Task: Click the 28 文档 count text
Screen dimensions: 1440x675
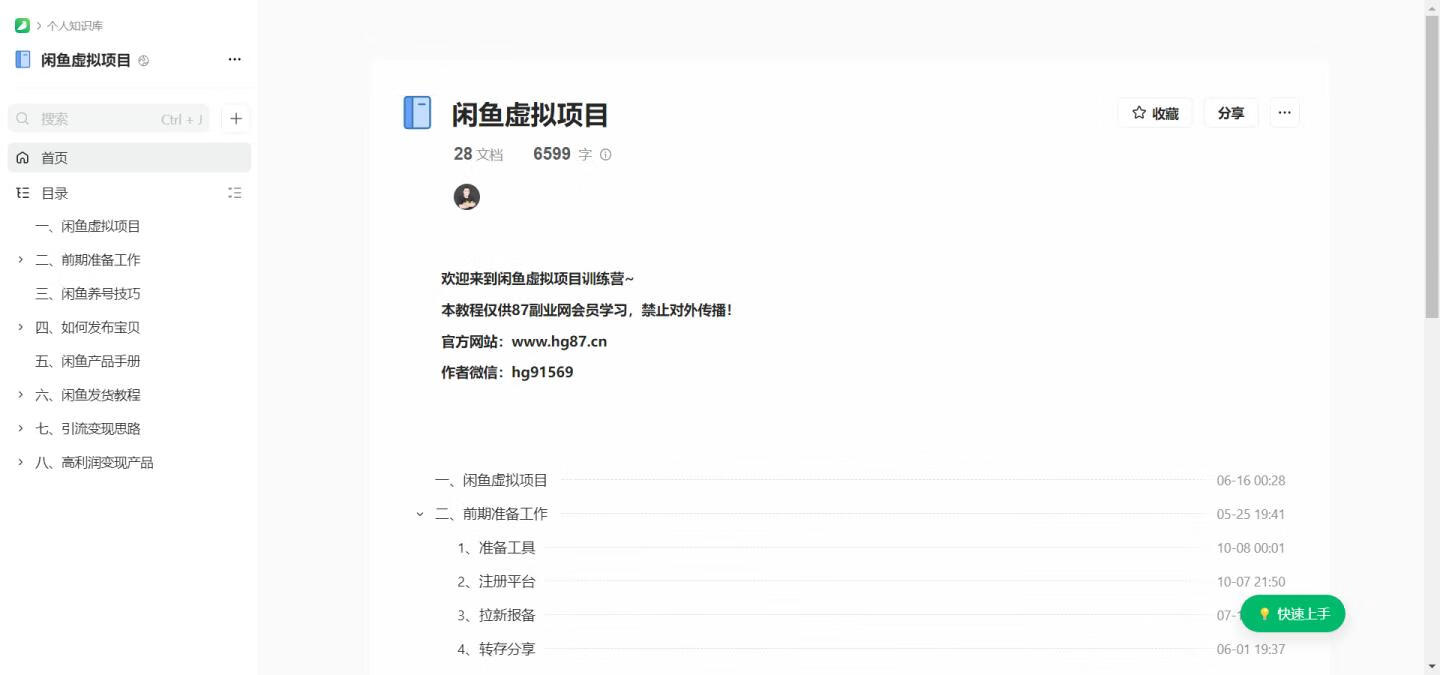Action: click(478, 154)
